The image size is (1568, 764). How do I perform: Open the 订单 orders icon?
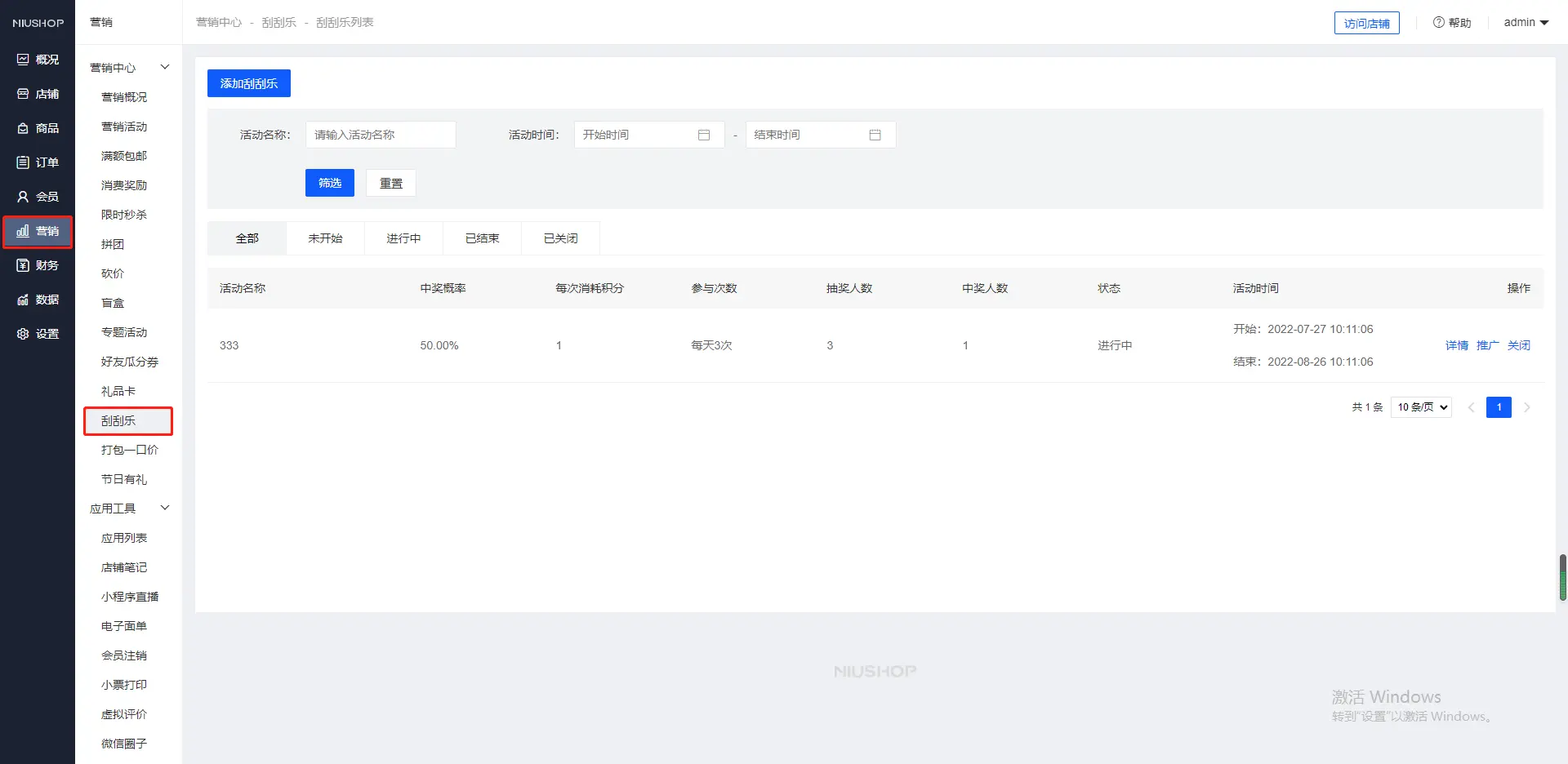coord(23,162)
